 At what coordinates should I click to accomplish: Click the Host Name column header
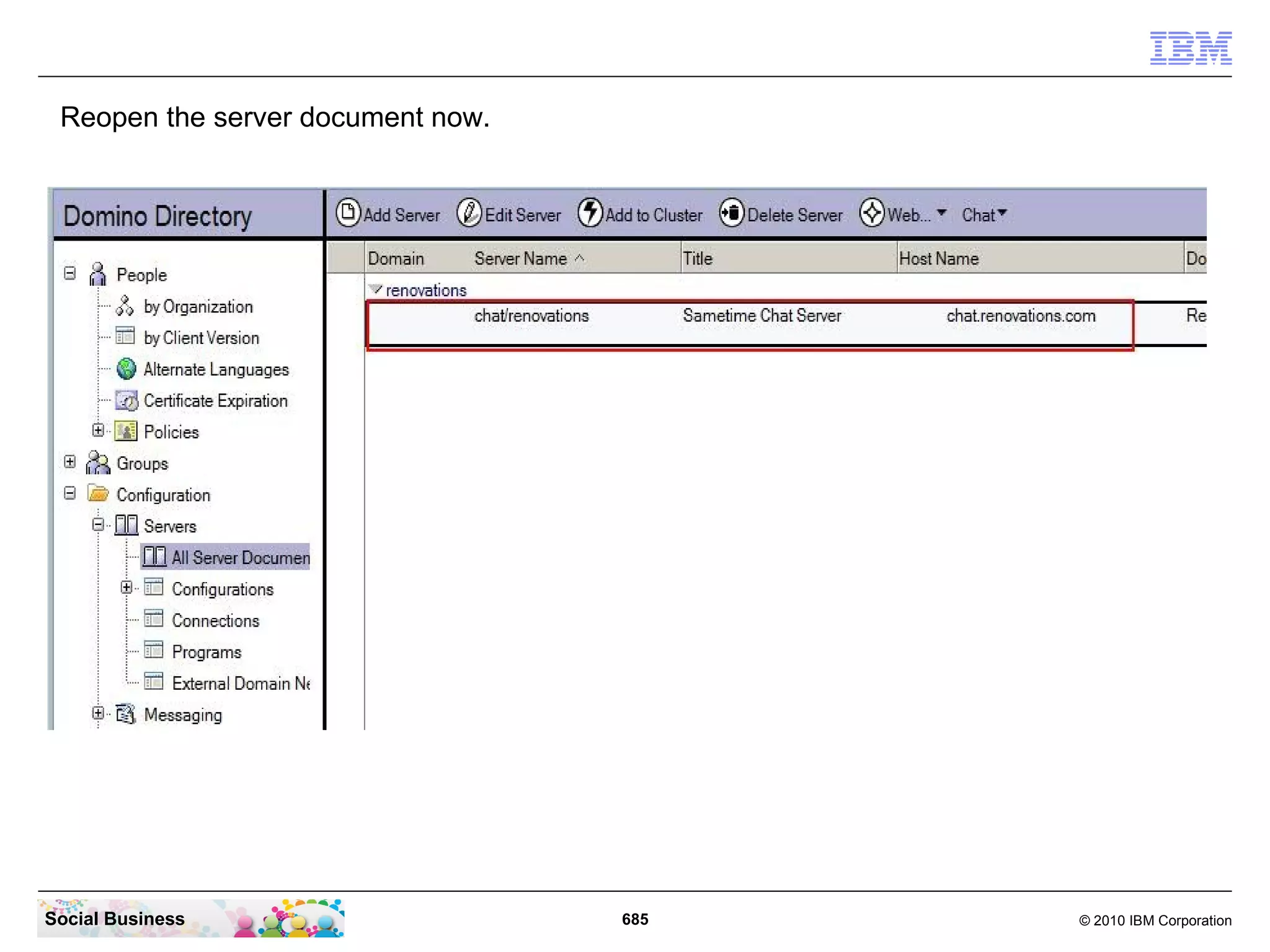coord(939,258)
